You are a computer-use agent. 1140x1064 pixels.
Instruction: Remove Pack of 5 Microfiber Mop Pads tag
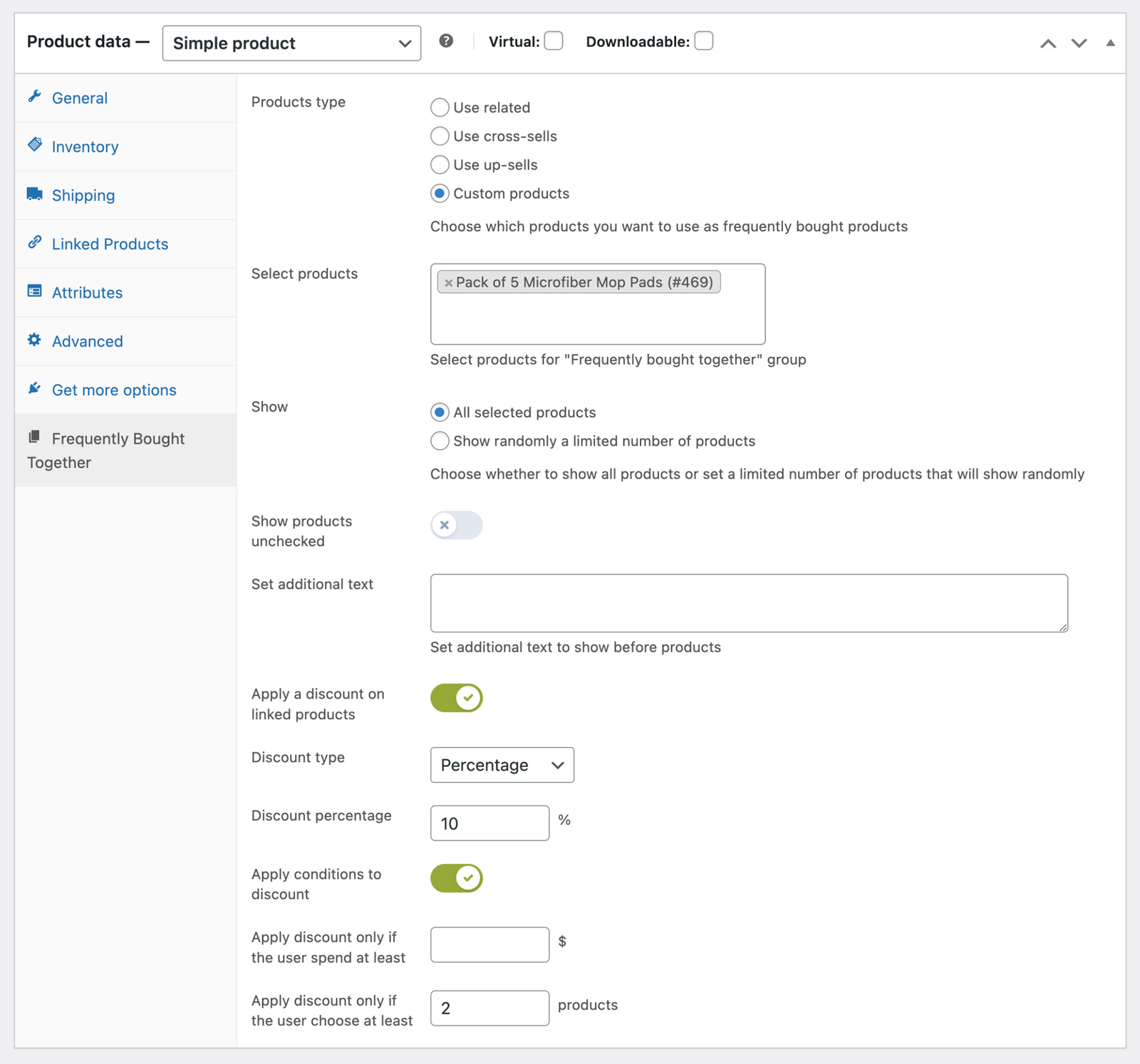click(448, 283)
